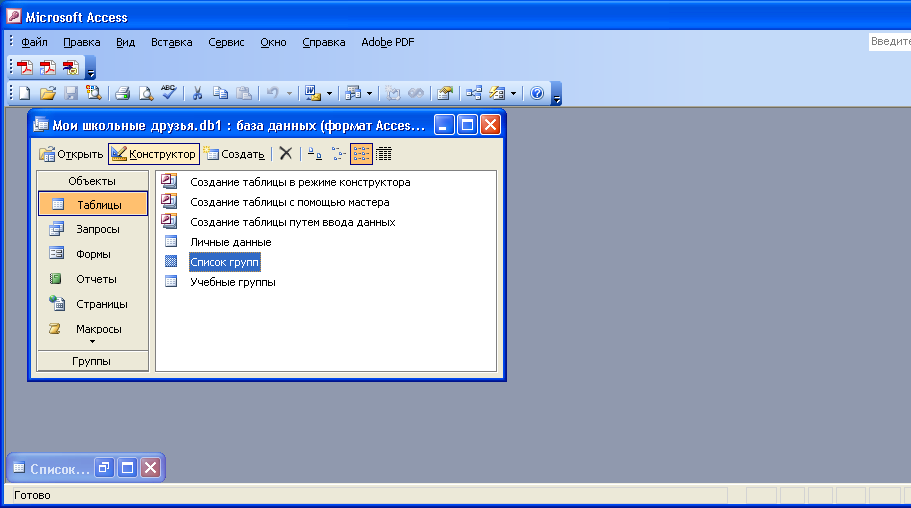Create a new blank database file
Screen dimensions: 911x508
pos(24,93)
